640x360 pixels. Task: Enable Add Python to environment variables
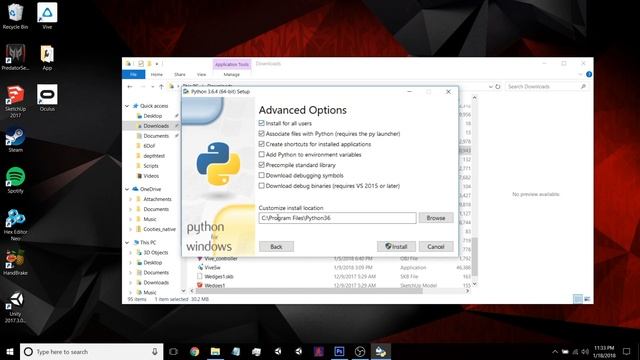[262, 154]
